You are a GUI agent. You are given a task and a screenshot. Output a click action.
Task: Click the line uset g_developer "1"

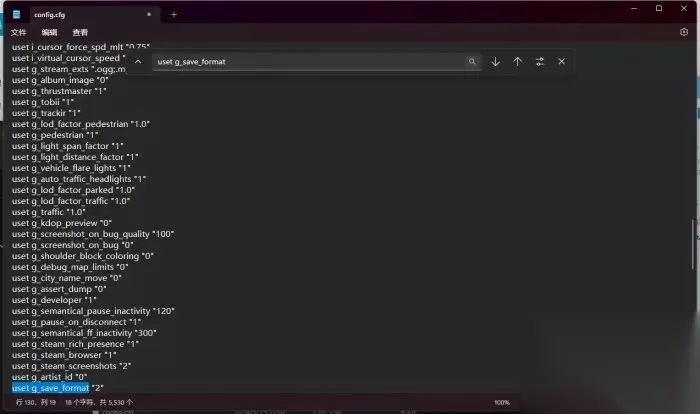click(54, 300)
